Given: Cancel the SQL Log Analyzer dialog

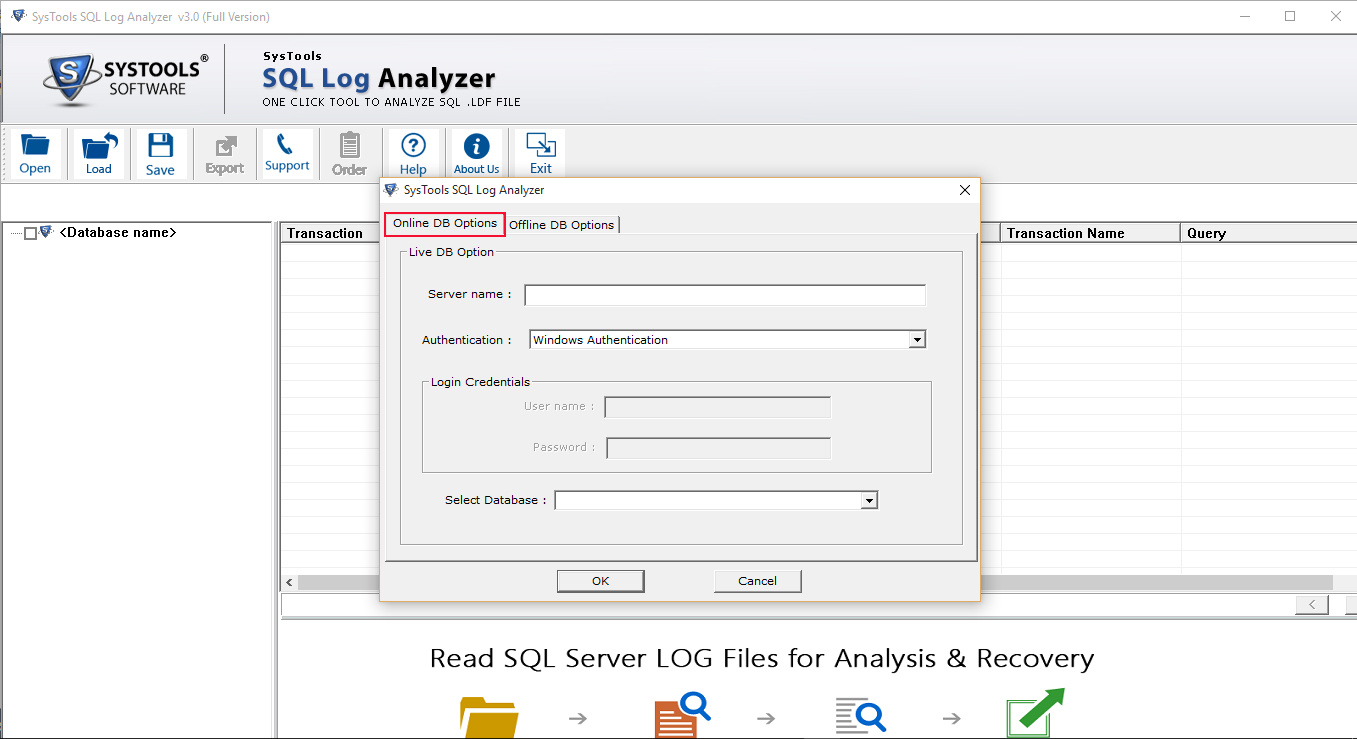Looking at the screenshot, I should pos(758,581).
